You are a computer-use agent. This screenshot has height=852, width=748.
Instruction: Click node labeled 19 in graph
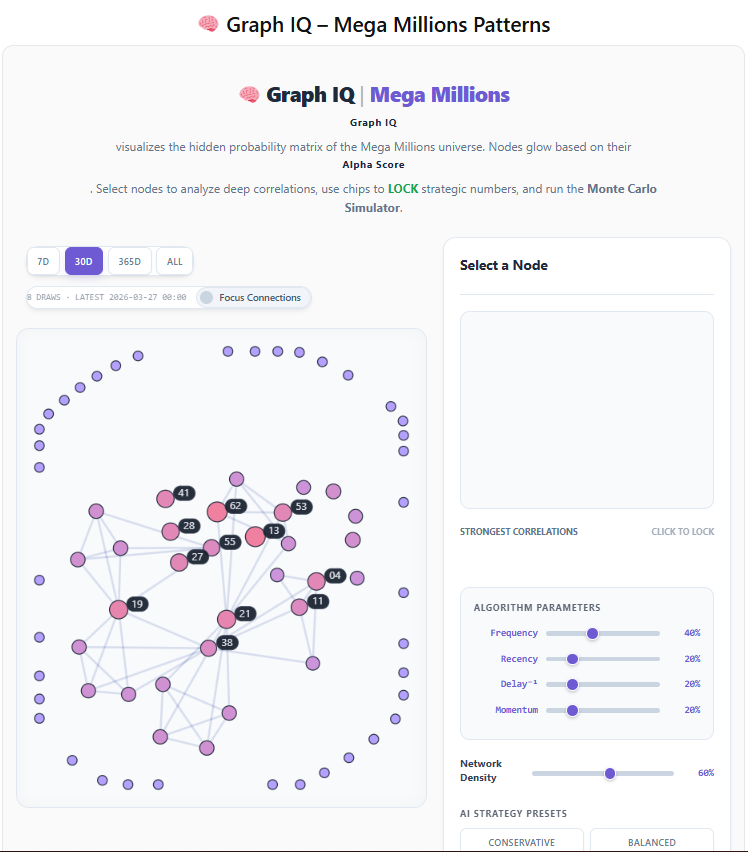[118, 609]
